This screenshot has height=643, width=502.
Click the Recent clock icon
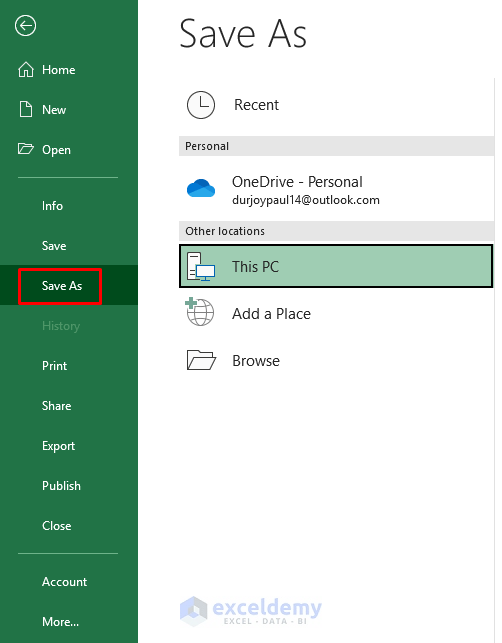coord(201,105)
